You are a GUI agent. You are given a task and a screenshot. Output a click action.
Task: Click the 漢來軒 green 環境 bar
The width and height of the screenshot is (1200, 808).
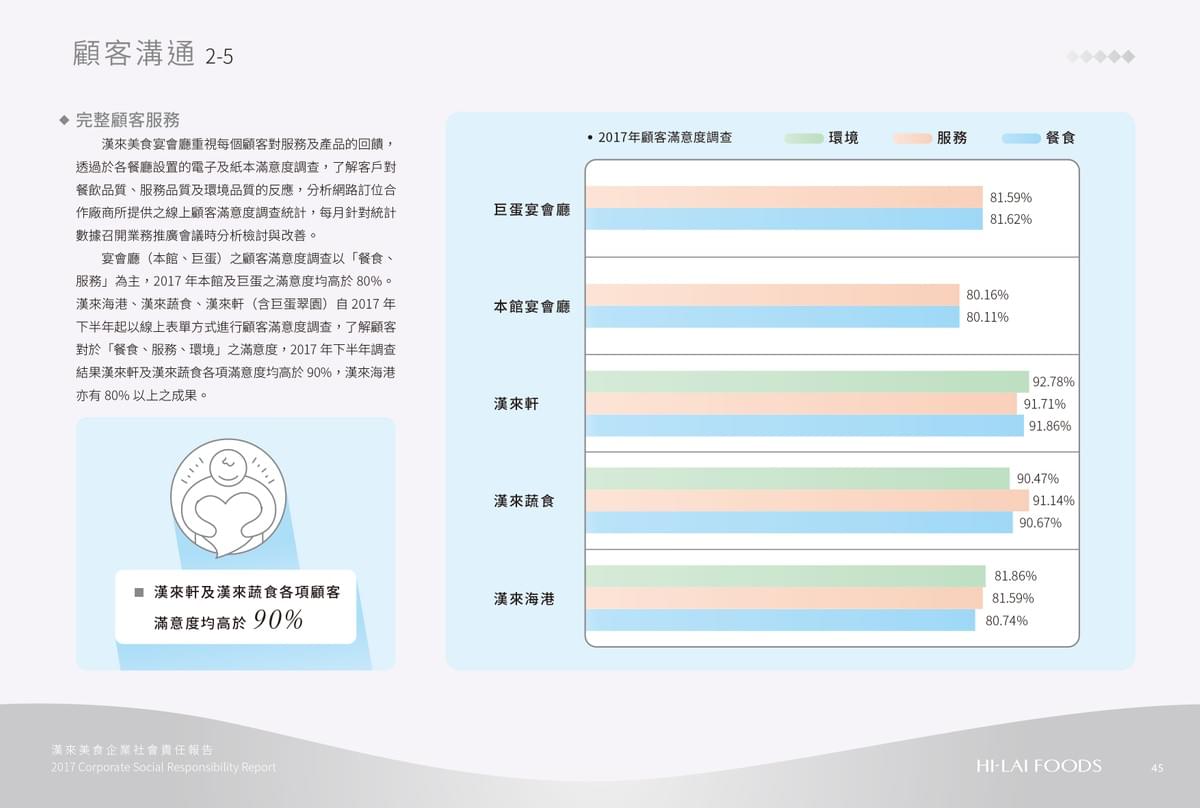click(x=807, y=382)
